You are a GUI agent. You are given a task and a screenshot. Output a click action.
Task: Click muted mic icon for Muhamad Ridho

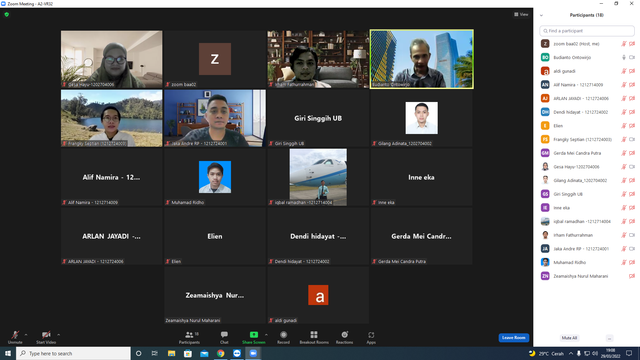[x=624, y=262]
